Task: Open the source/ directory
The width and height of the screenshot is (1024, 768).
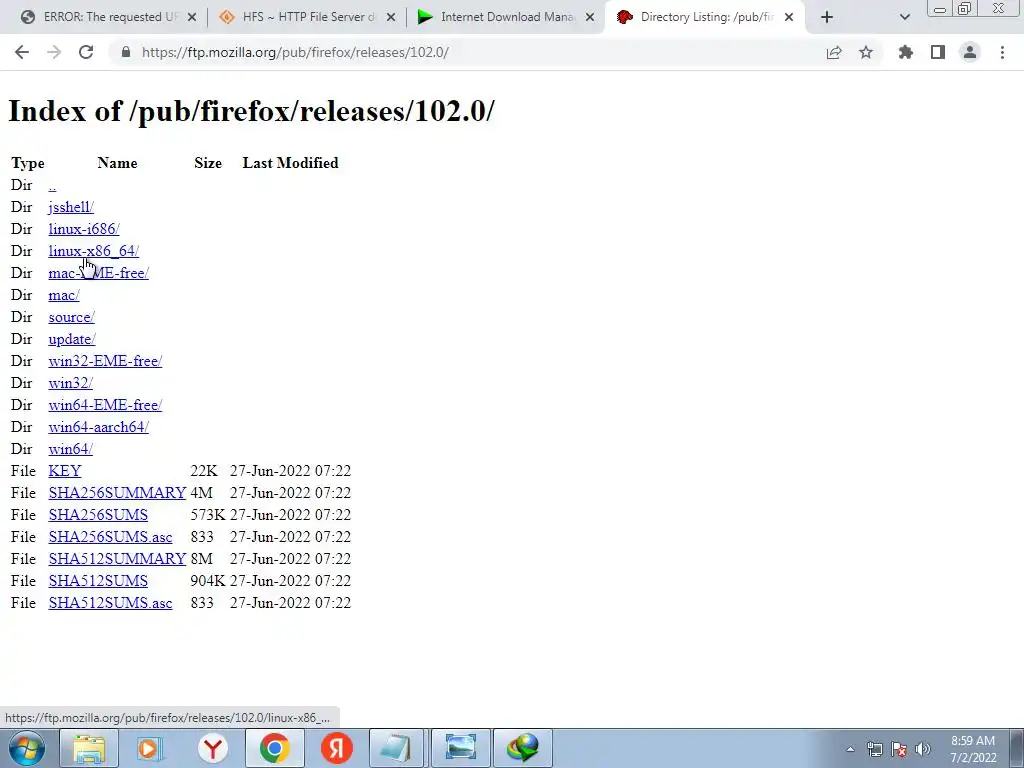Action: tap(71, 317)
